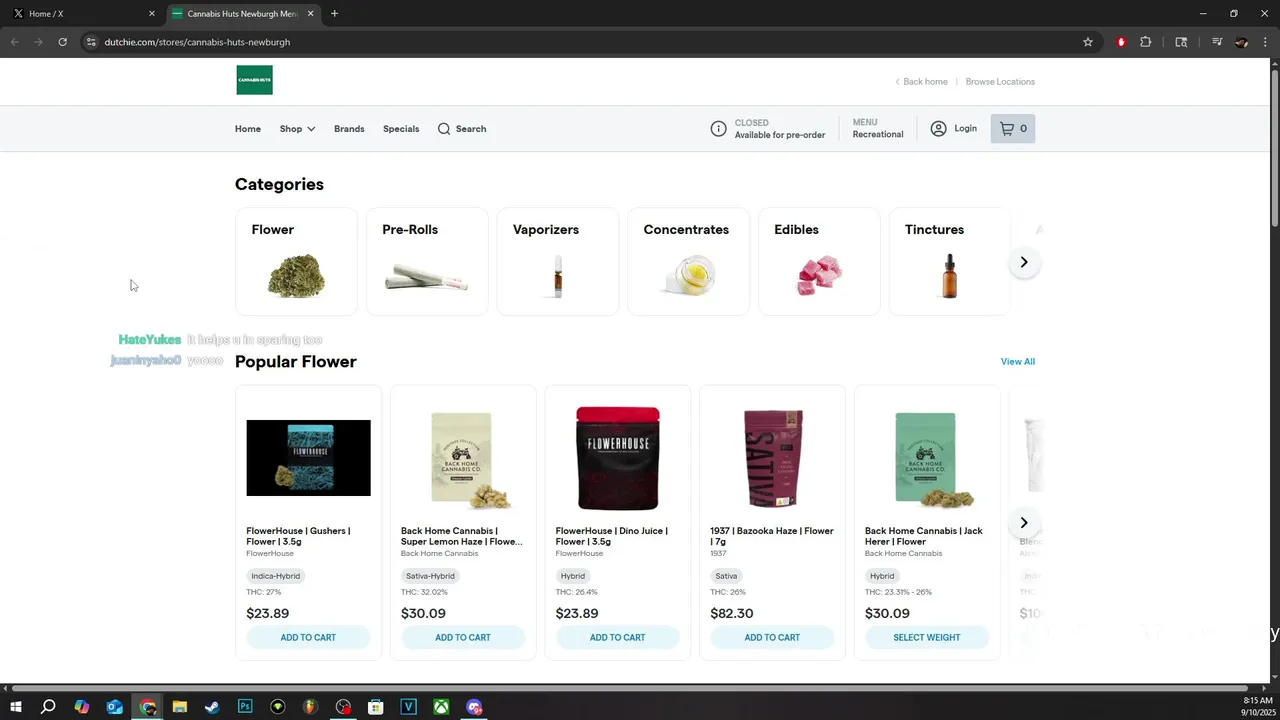This screenshot has height=720, width=1280.
Task: Click the Back home link
Action: point(921,81)
